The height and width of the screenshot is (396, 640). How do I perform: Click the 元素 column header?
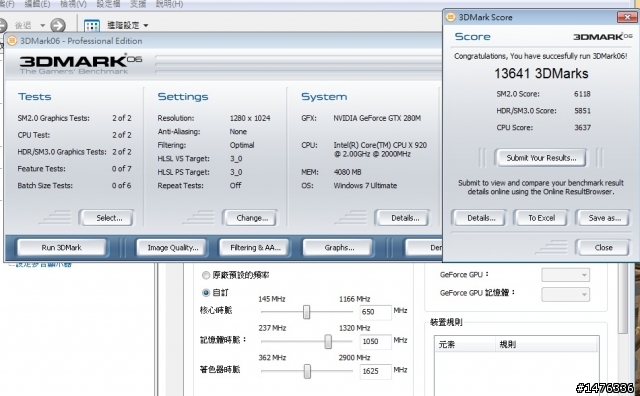(x=465, y=344)
